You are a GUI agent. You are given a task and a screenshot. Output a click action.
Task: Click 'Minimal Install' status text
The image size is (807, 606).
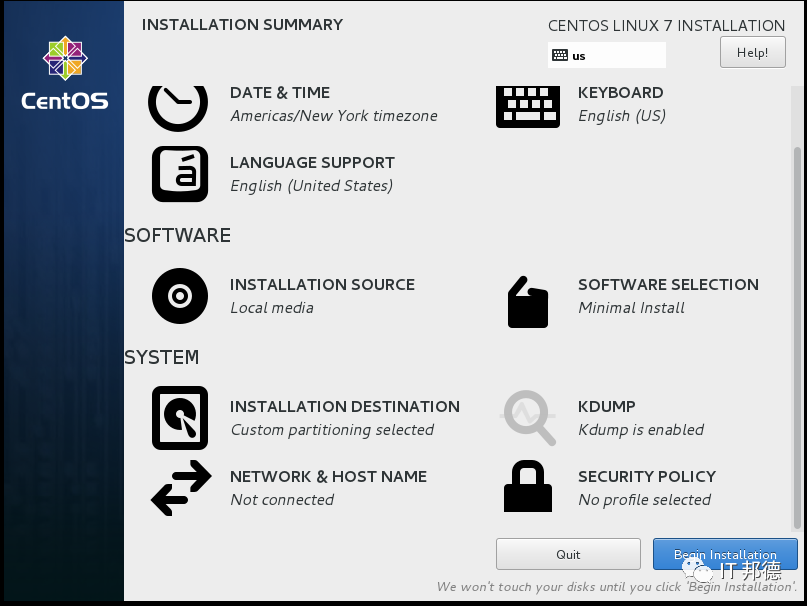coord(631,308)
